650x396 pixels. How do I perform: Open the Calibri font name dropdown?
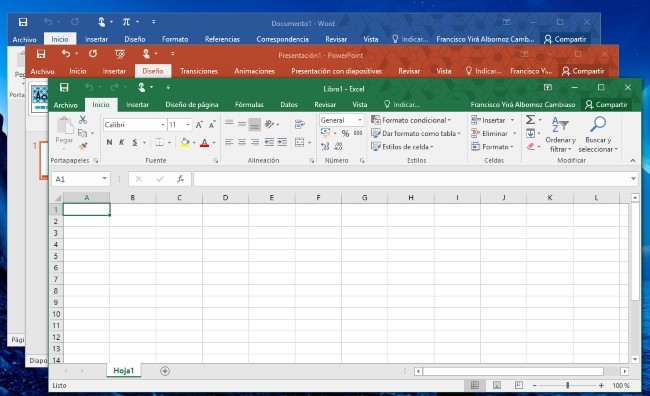163,125
